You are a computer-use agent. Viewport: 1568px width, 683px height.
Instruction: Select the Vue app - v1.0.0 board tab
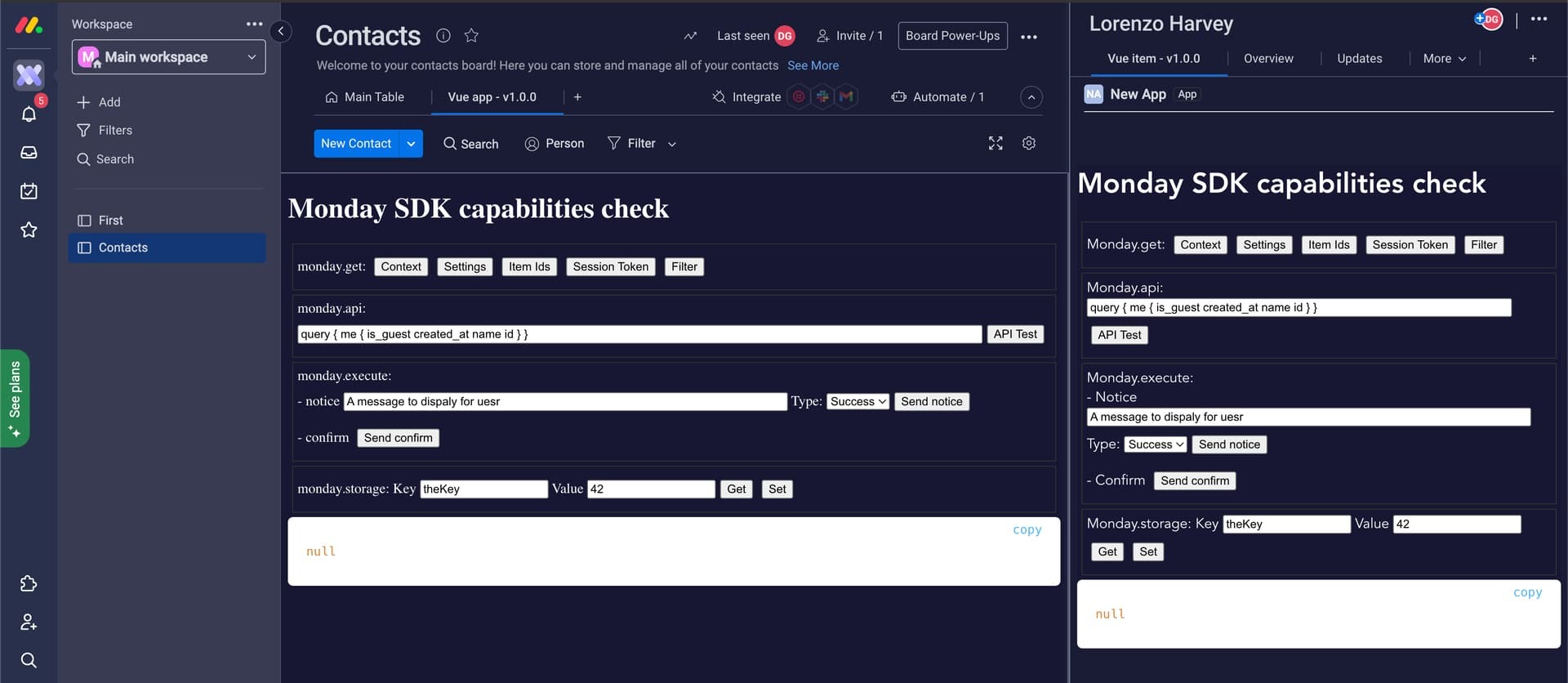(x=492, y=96)
